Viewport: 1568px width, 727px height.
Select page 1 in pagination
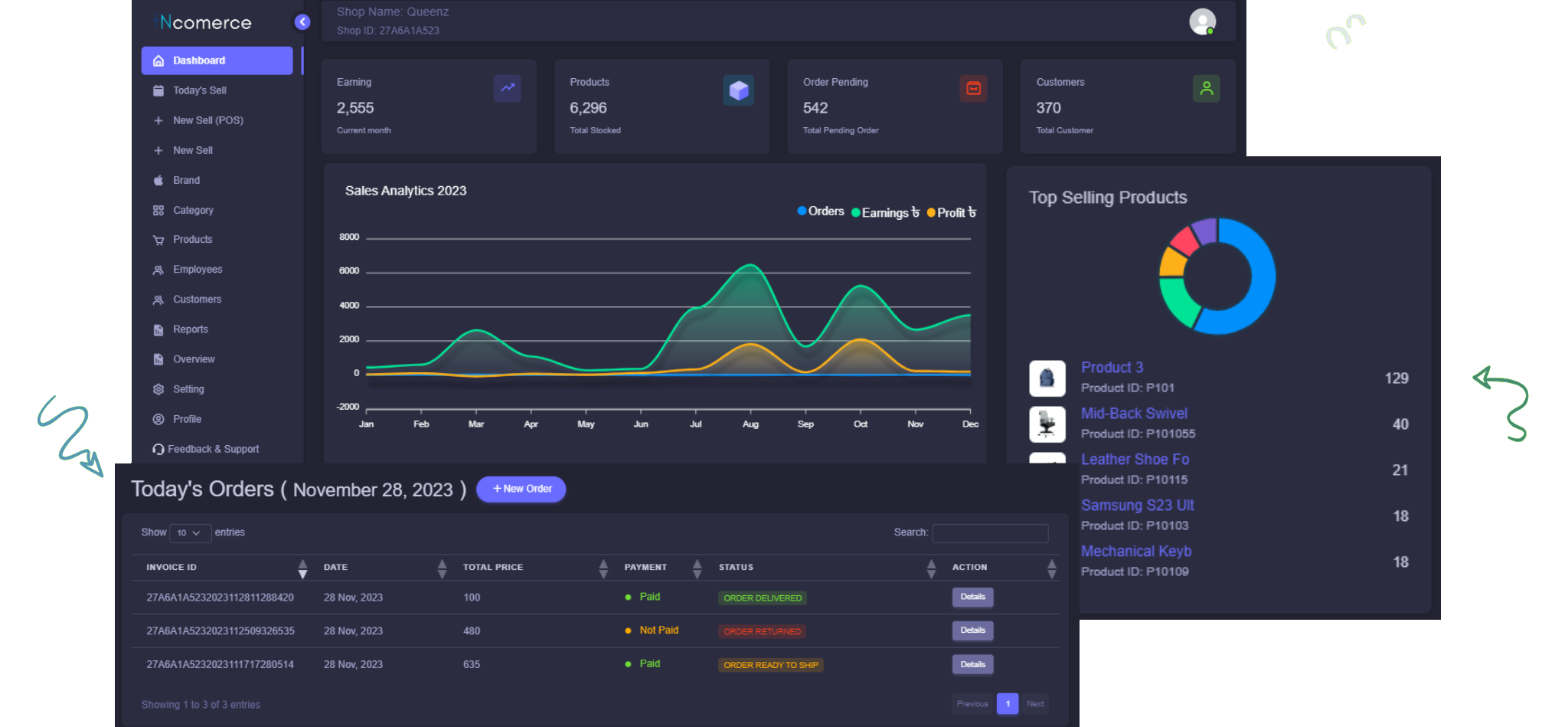1008,703
